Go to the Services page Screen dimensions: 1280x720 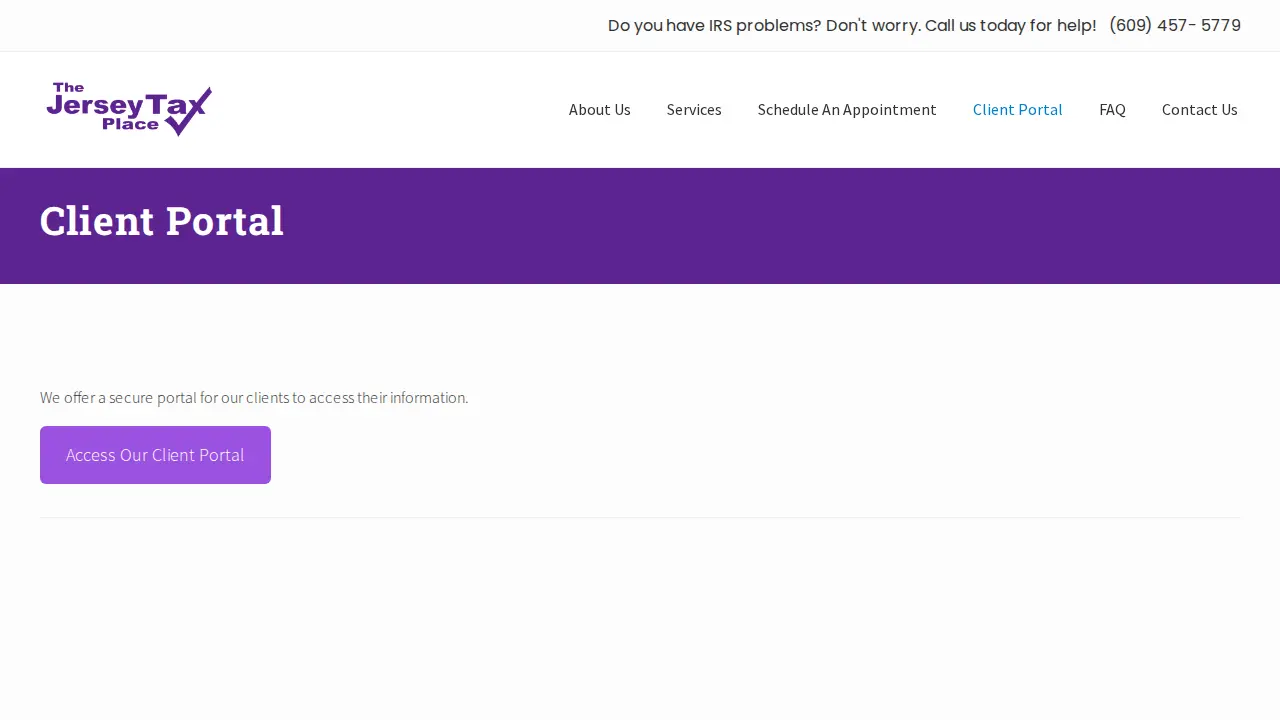tap(694, 110)
